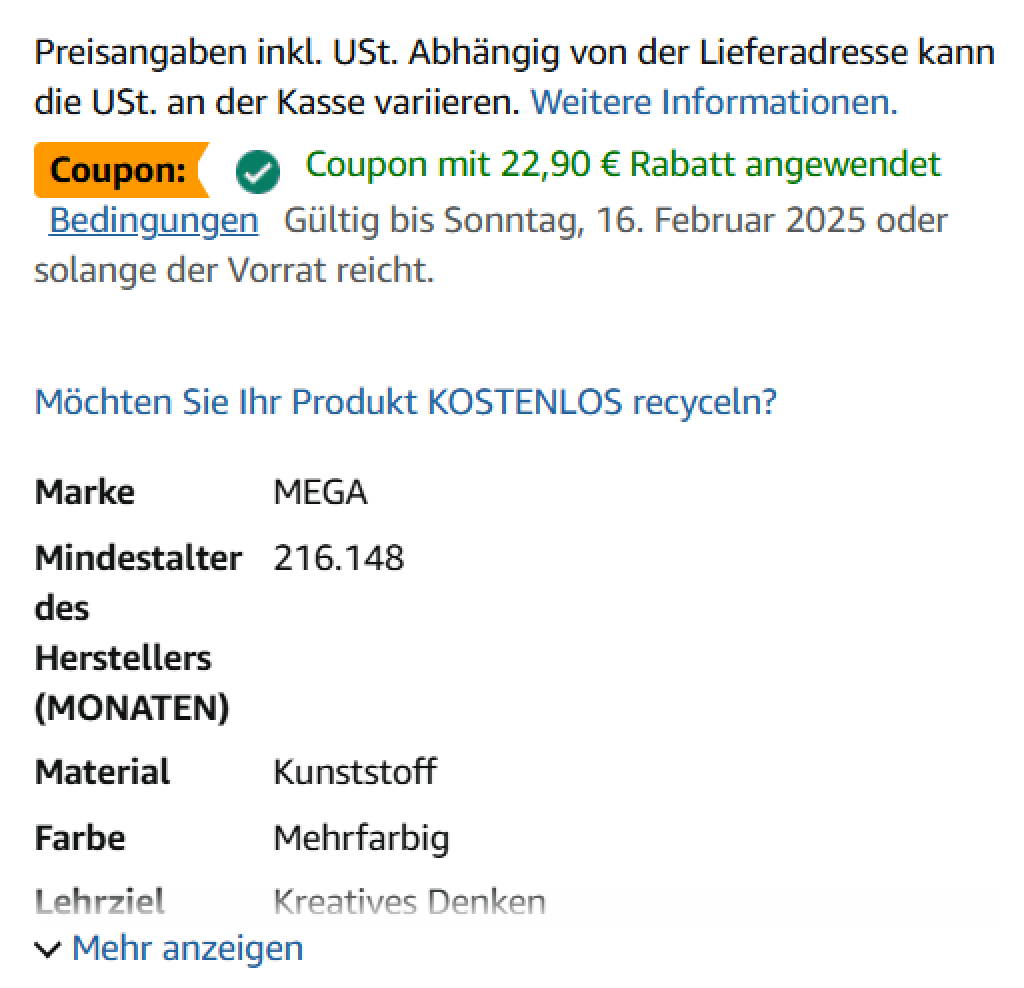1024x988 pixels.
Task: Expand details with Mehr anzeigen
Action: 187,947
